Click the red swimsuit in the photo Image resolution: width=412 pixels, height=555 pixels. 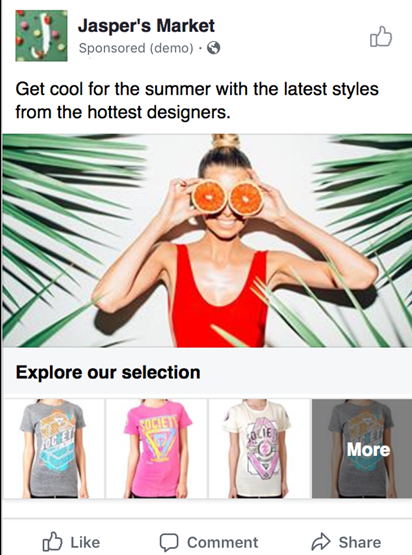[221, 297]
